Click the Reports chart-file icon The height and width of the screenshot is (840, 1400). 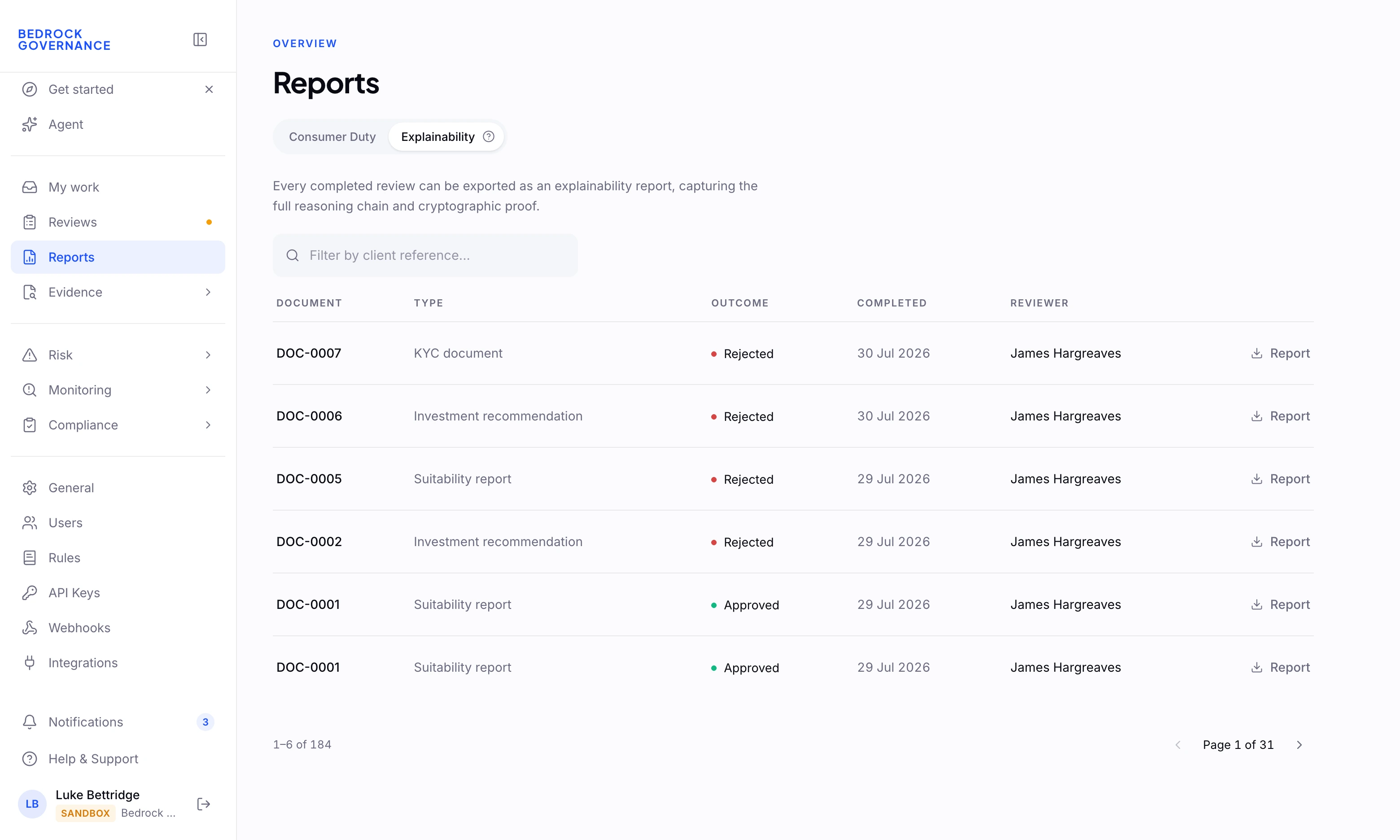[30, 258]
